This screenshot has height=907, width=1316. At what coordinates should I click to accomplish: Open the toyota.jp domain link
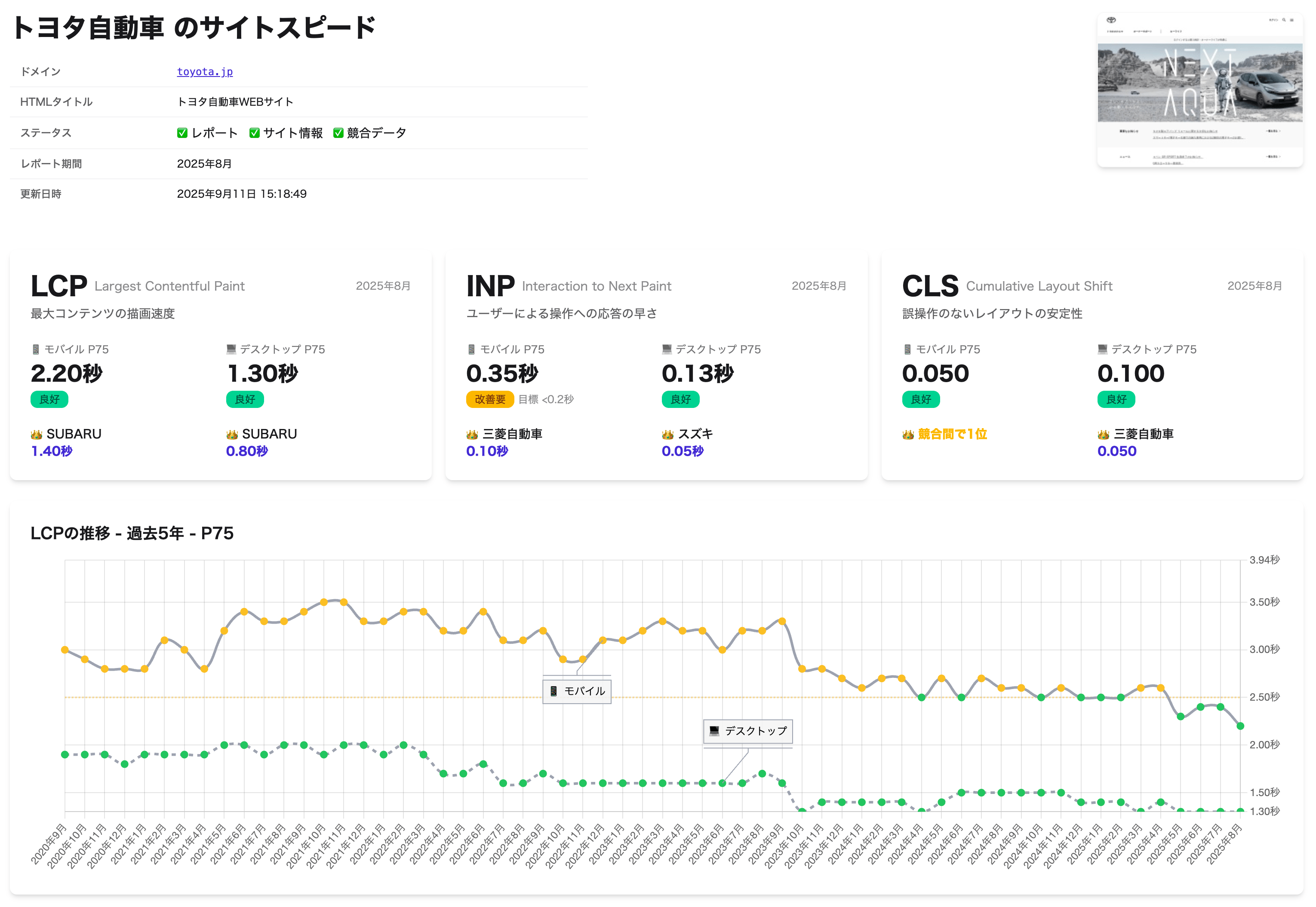[x=205, y=71]
